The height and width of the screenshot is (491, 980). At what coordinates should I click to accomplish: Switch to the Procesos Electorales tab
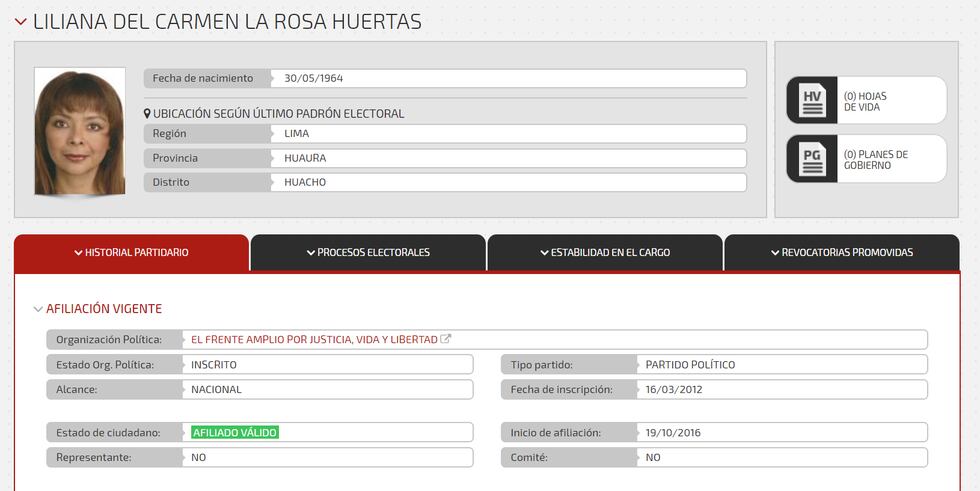[368, 253]
